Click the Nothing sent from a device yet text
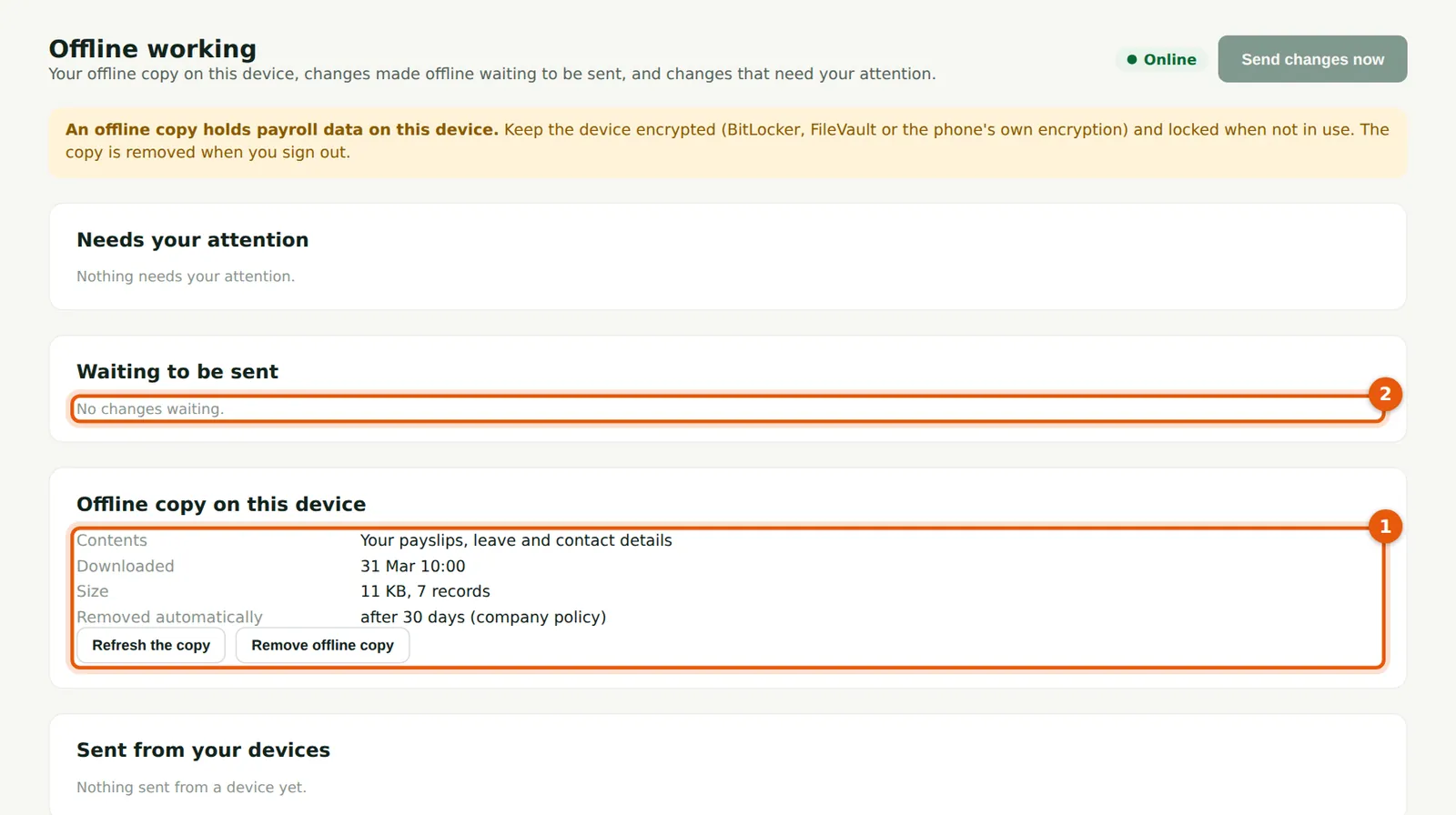Image resolution: width=1456 pixels, height=815 pixels. click(x=191, y=788)
